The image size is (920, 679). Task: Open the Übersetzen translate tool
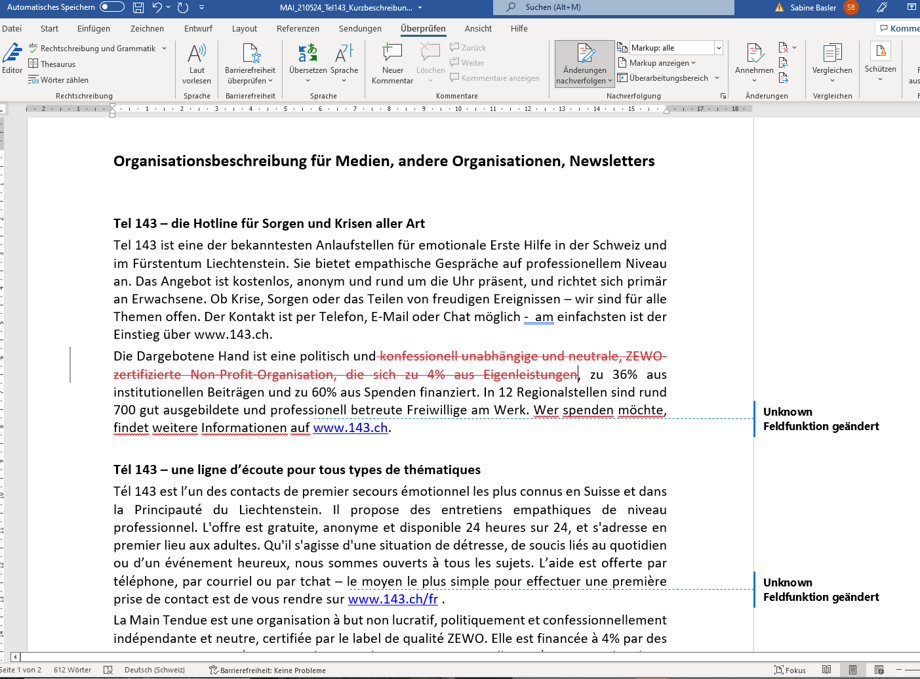[x=307, y=54]
